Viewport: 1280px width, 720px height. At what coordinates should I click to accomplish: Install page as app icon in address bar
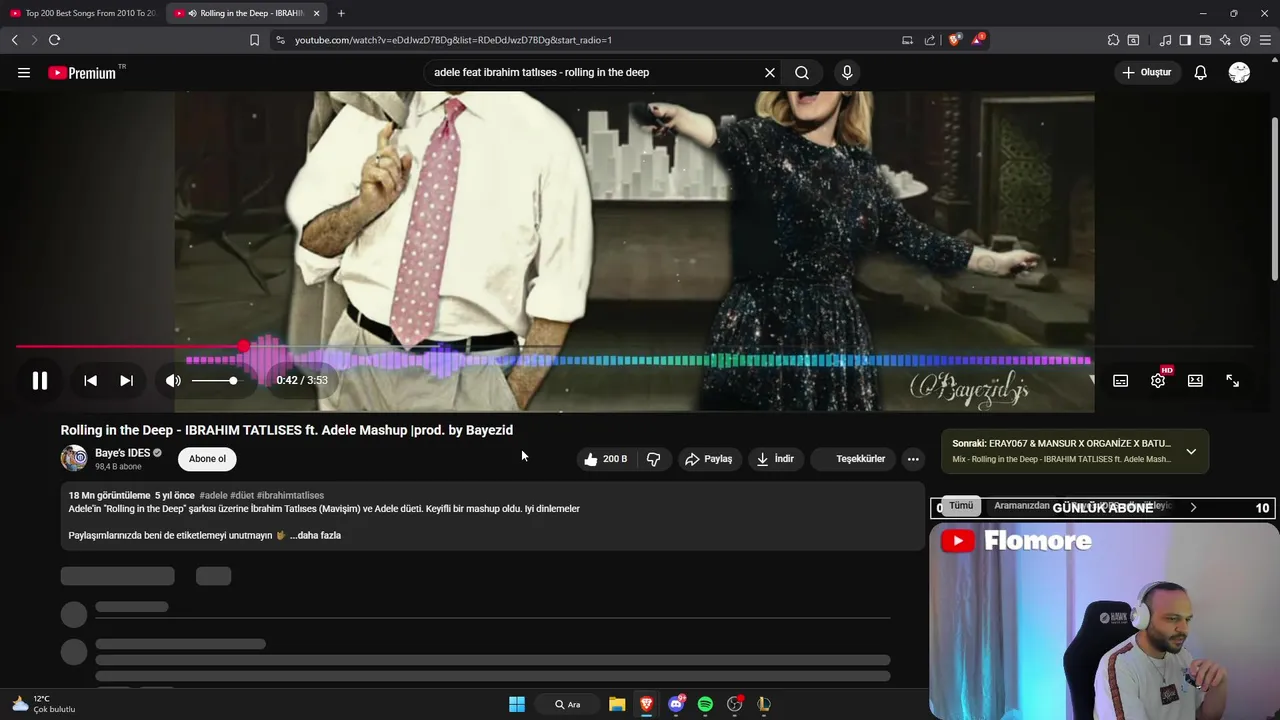[907, 40]
